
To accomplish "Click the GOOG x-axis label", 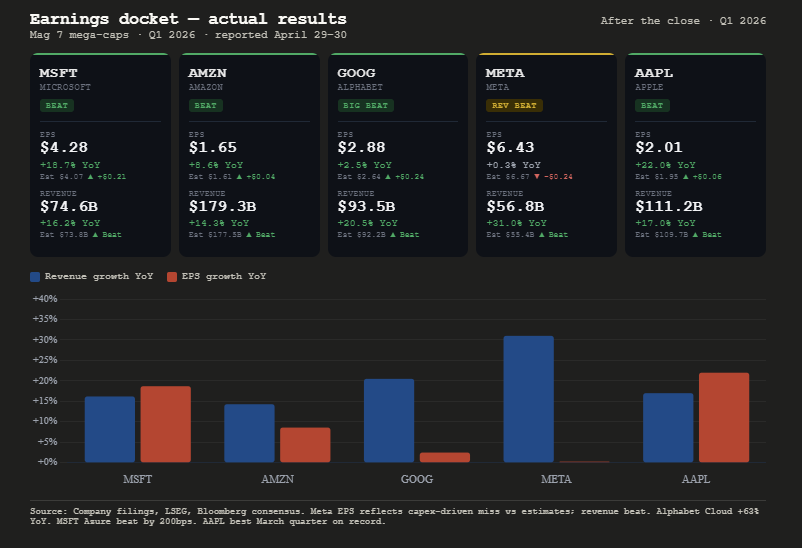I will click(x=417, y=479).
